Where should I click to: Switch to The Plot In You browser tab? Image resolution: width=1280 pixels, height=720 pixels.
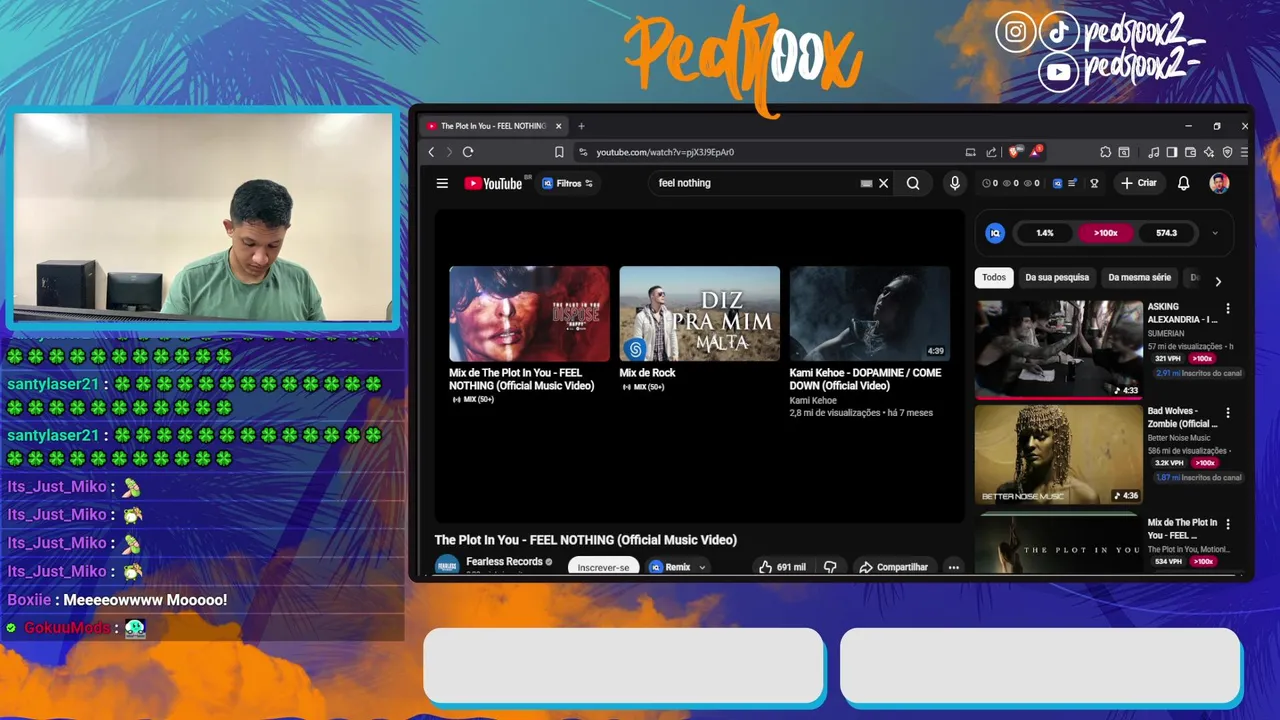point(494,126)
